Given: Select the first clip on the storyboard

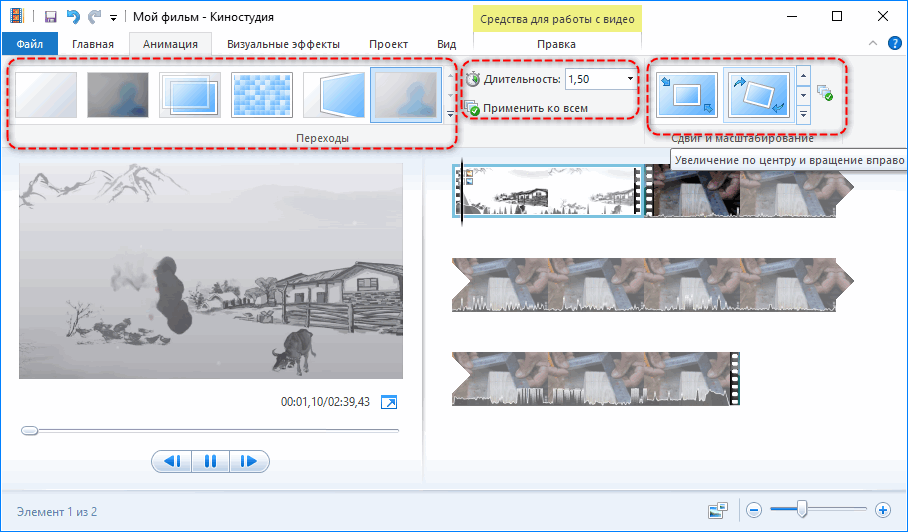Looking at the screenshot, I should [548, 190].
